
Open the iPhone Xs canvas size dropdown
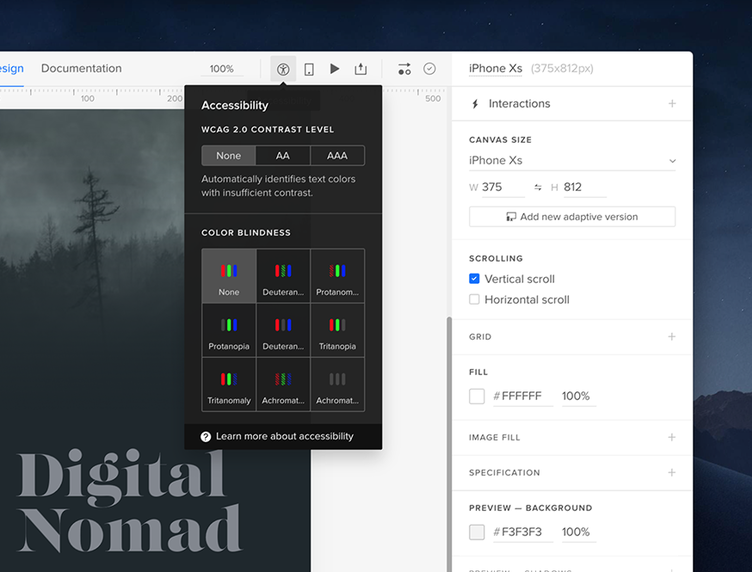[572, 161]
